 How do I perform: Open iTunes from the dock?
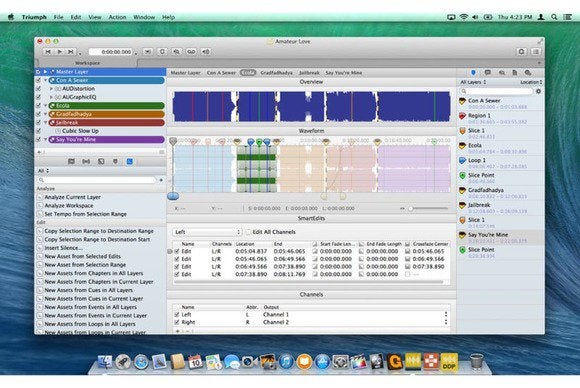[x=286, y=362]
